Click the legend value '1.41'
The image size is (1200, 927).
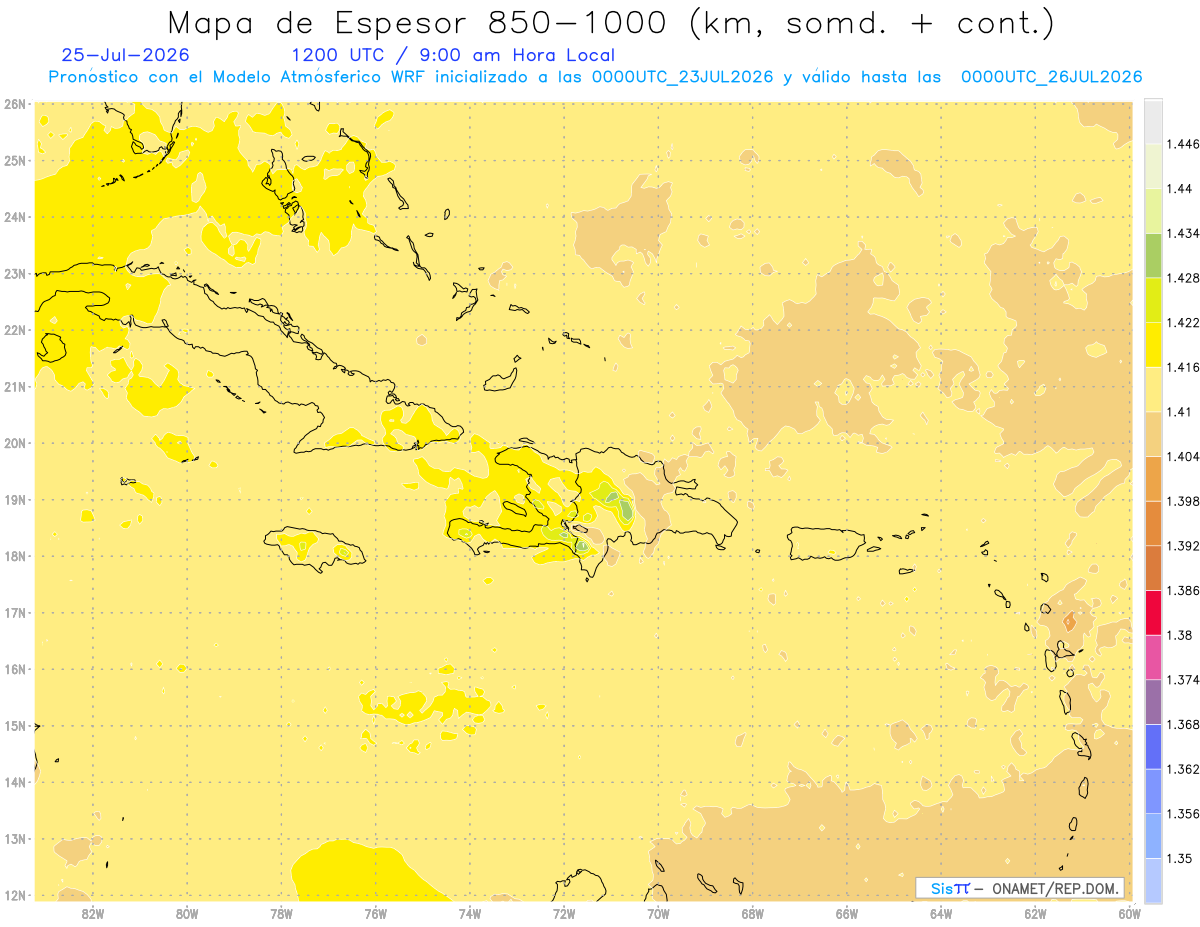tap(1179, 411)
